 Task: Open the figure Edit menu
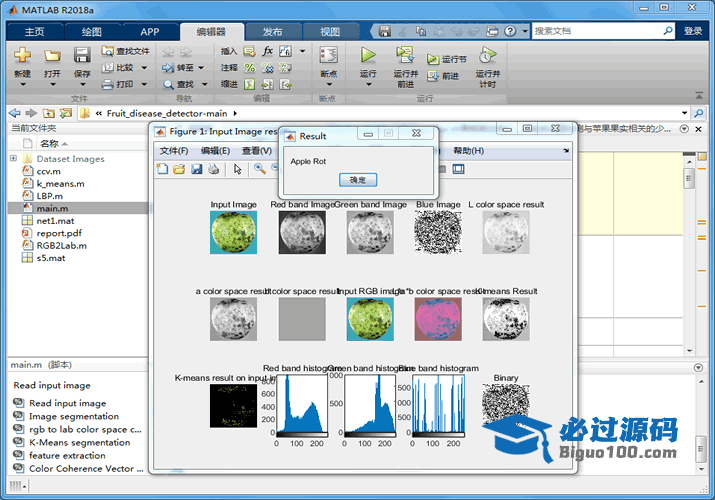[215, 150]
